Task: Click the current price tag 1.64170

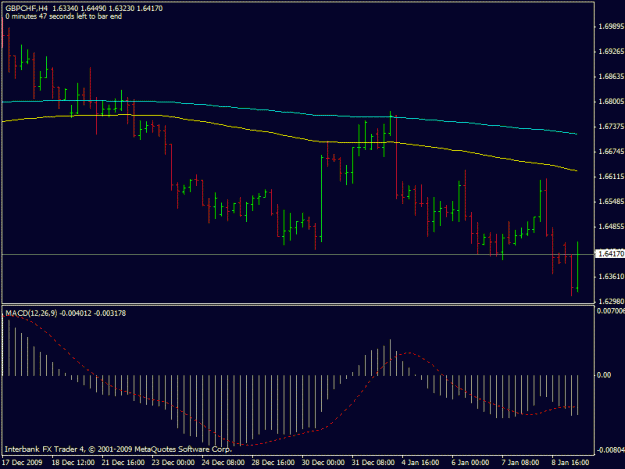Action: pyautogui.click(x=610, y=254)
